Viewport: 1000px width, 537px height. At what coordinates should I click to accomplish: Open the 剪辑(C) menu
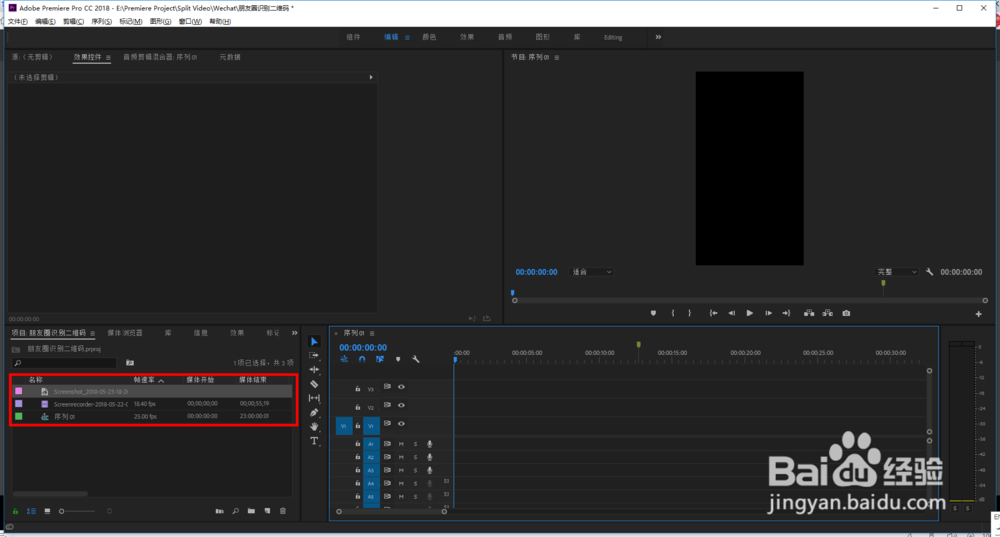point(73,21)
